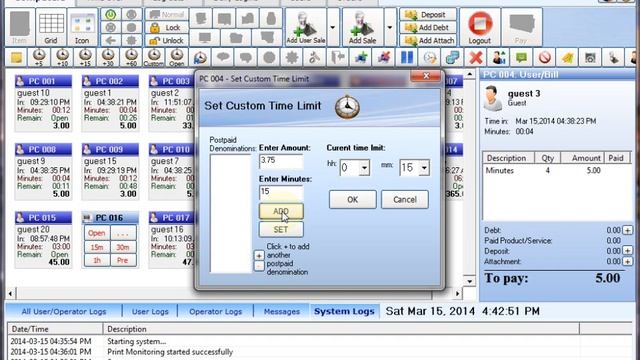Click plus button next to Deposit
640x360 pixels.
point(627,251)
